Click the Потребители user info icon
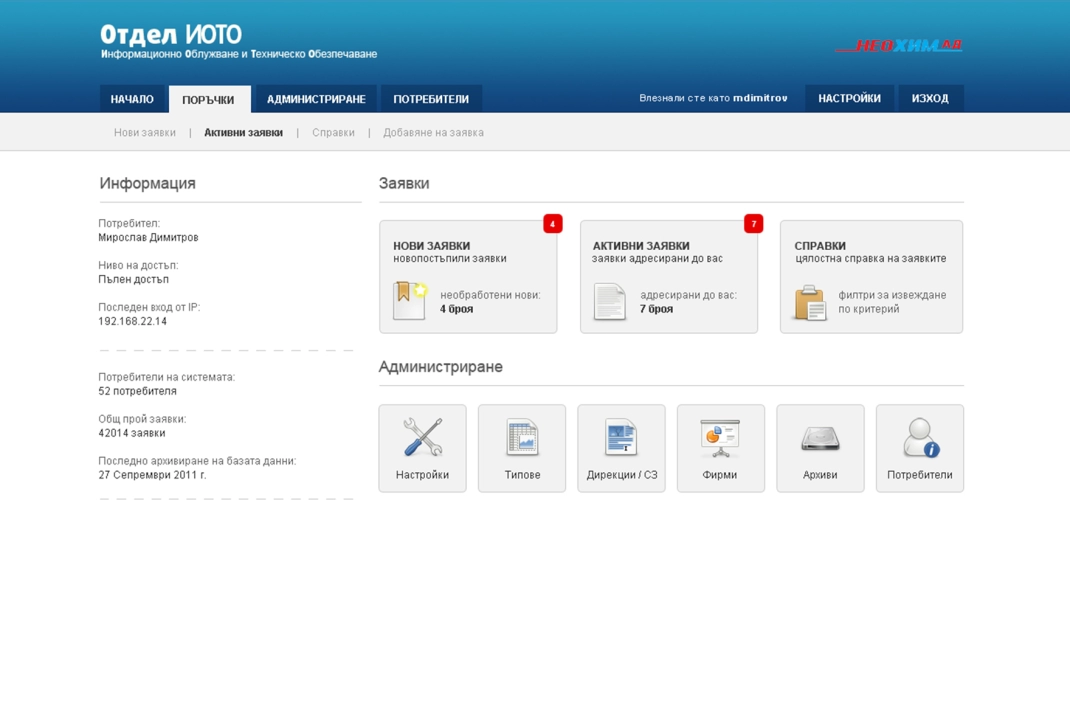Image resolution: width=1070 pixels, height=725 pixels. (x=919, y=438)
